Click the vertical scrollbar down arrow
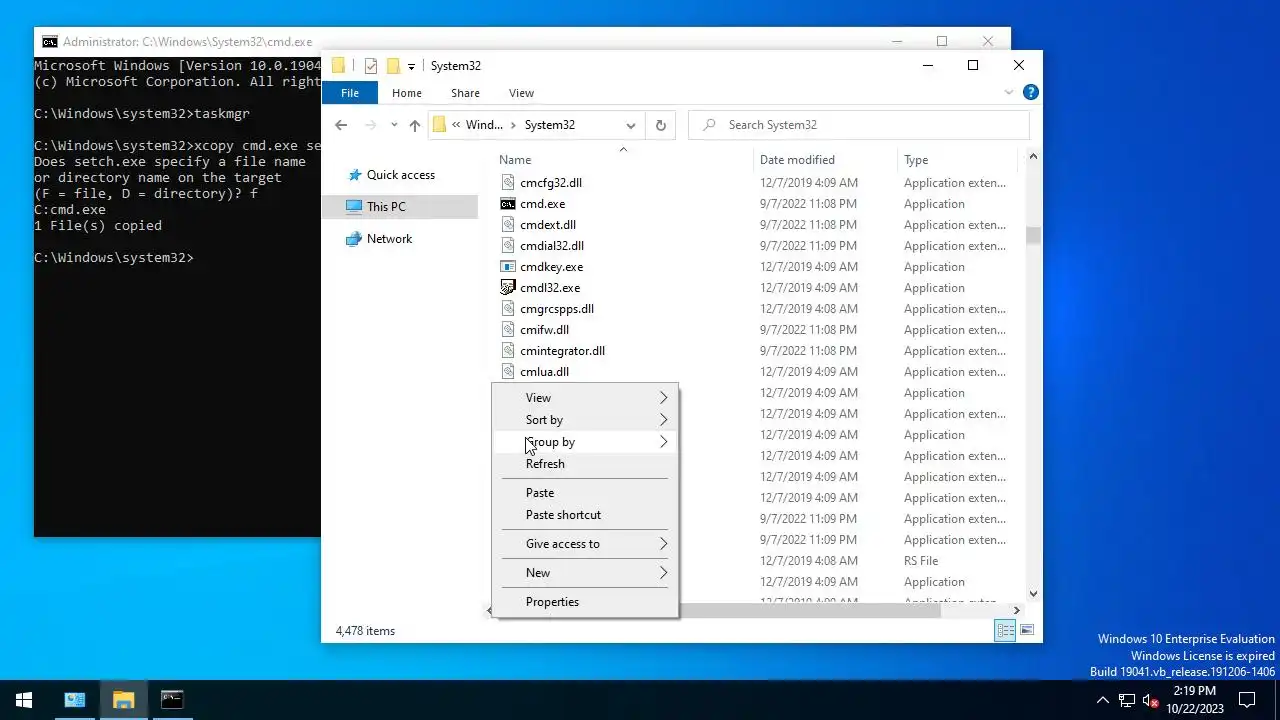This screenshot has width=1280, height=720. pos(1033,594)
